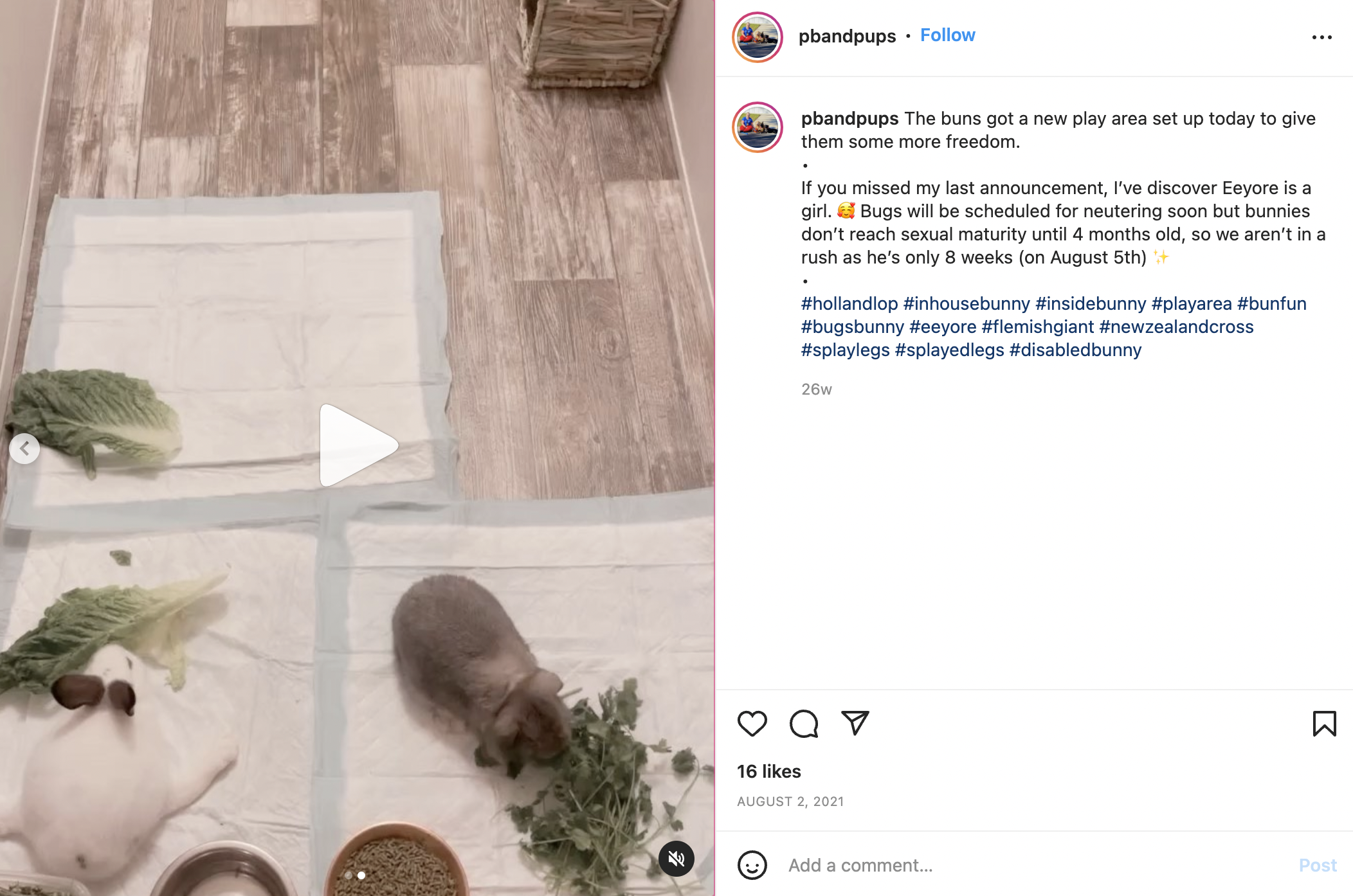
Task: Unmute the video using speaker icon
Action: coord(676,858)
